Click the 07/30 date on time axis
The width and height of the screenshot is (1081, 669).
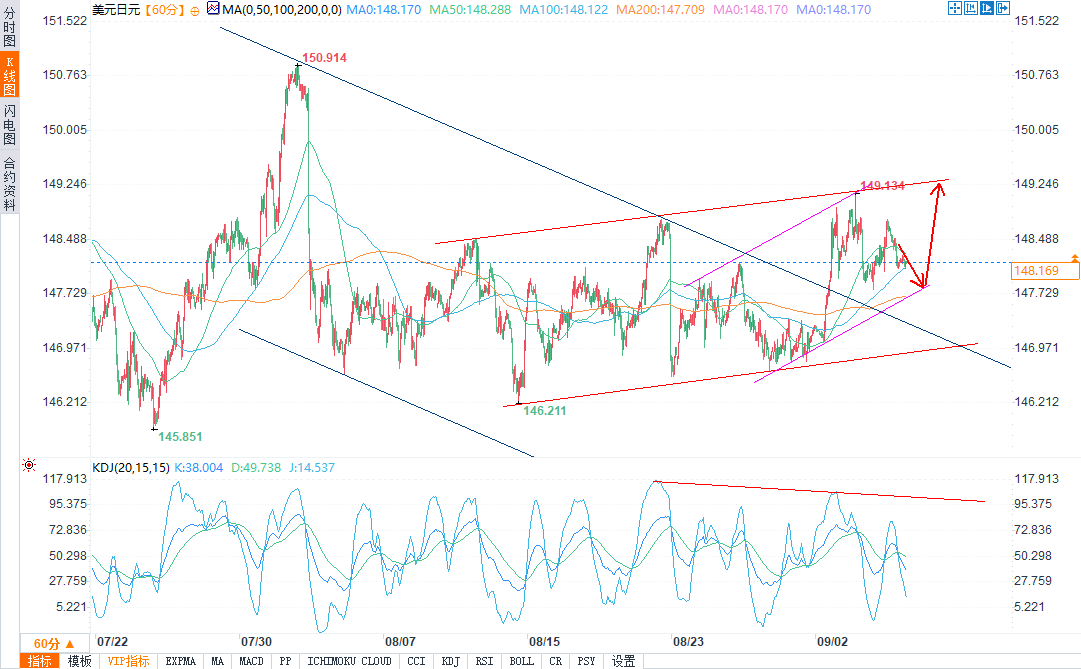[x=256, y=641]
